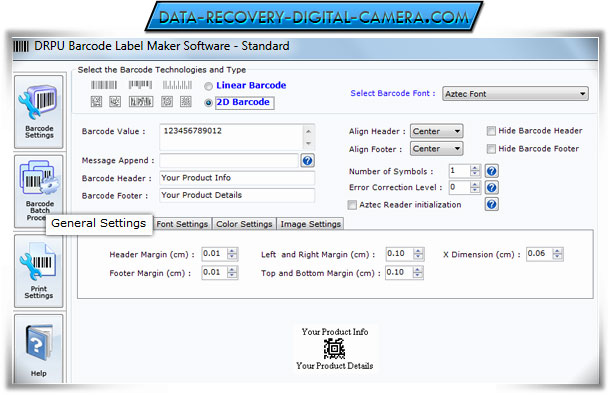
Task: Click help icon for Number of Symbols
Action: point(492,171)
